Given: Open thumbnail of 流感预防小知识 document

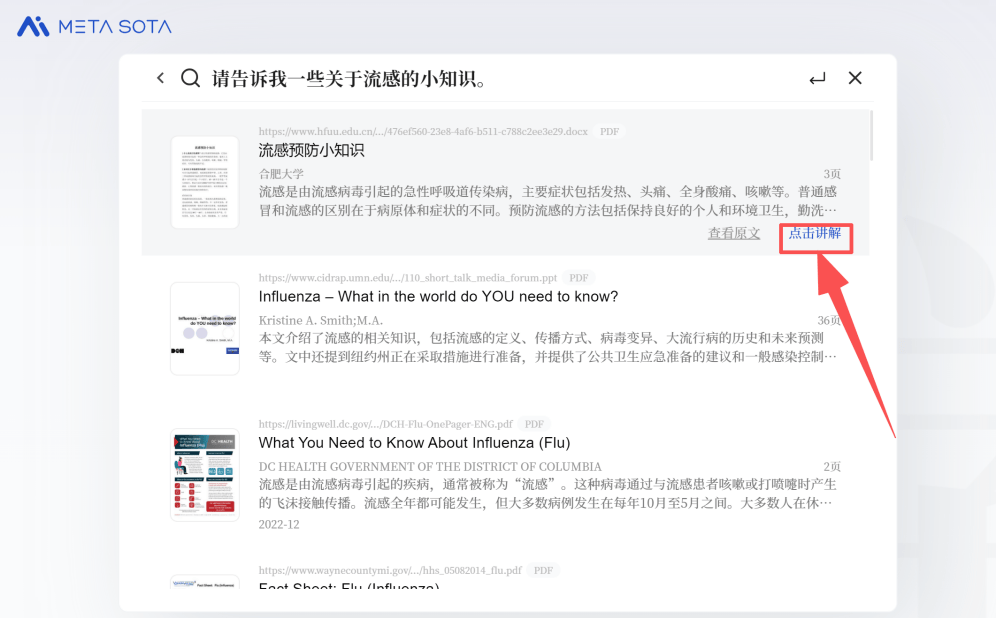Looking at the screenshot, I should coord(205,182).
